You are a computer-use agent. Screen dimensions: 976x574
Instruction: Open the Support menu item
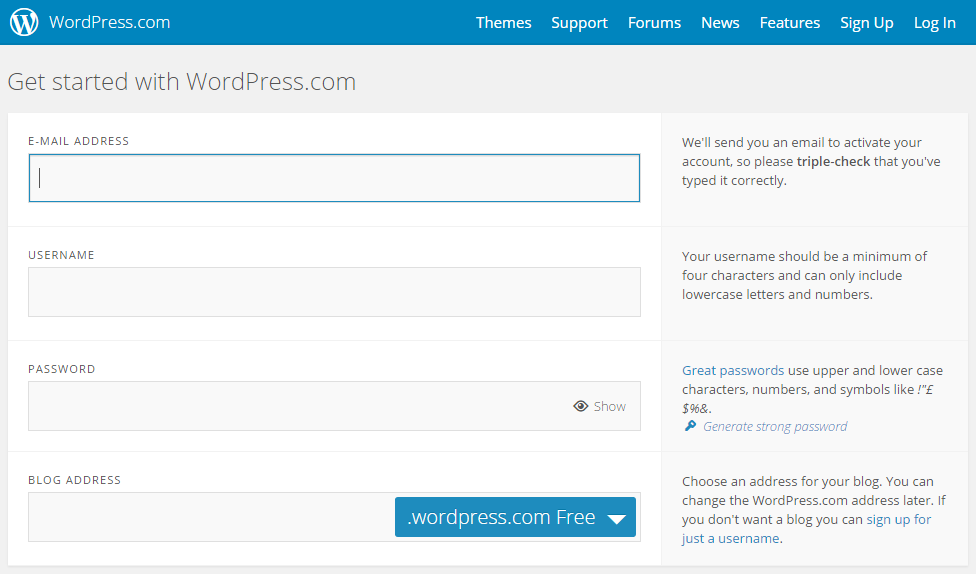579,23
